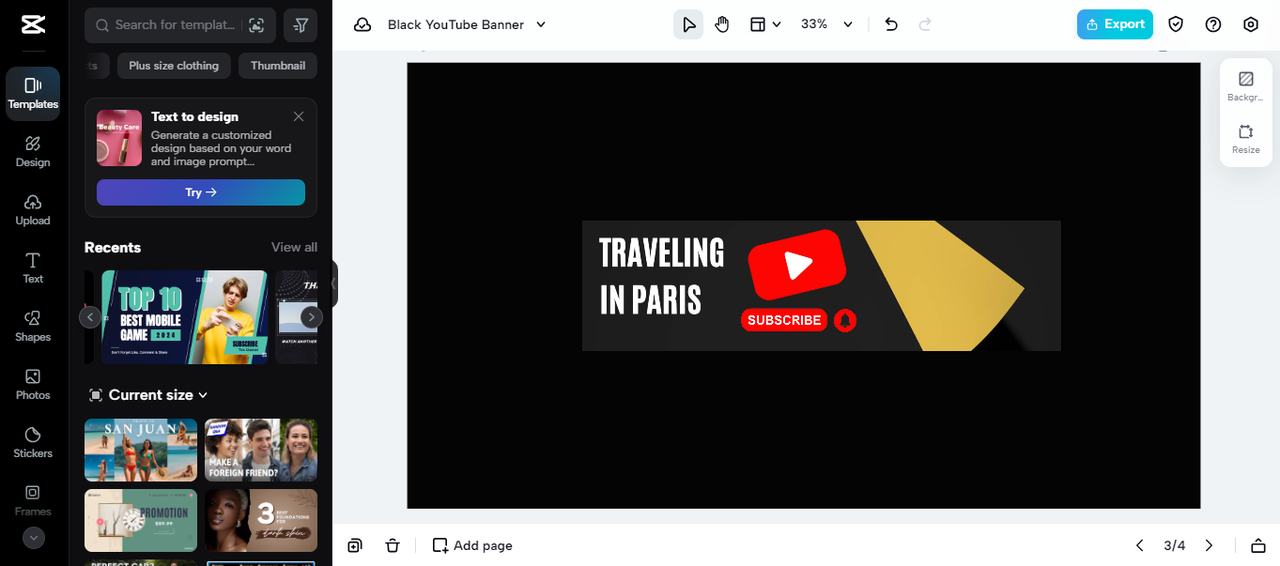Open the Frames sidebar panel

(33, 501)
